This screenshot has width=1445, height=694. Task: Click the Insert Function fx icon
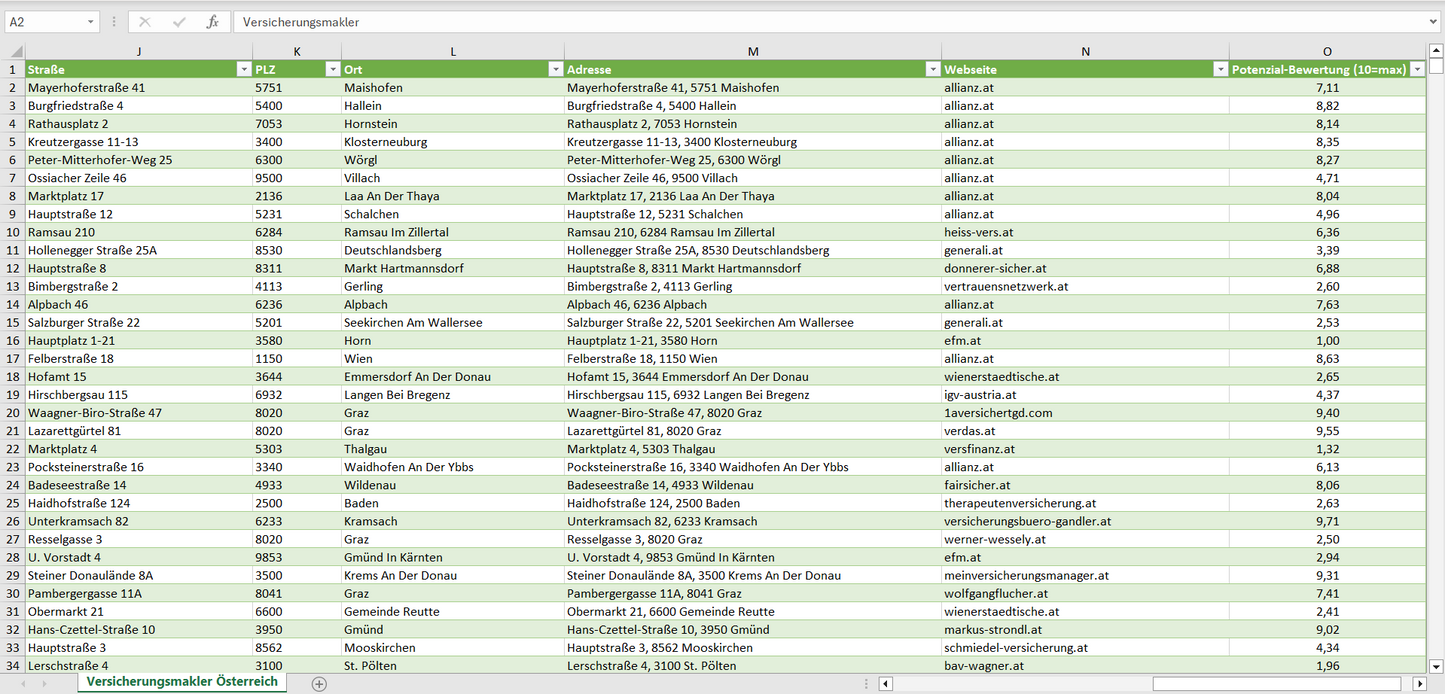pyautogui.click(x=212, y=22)
